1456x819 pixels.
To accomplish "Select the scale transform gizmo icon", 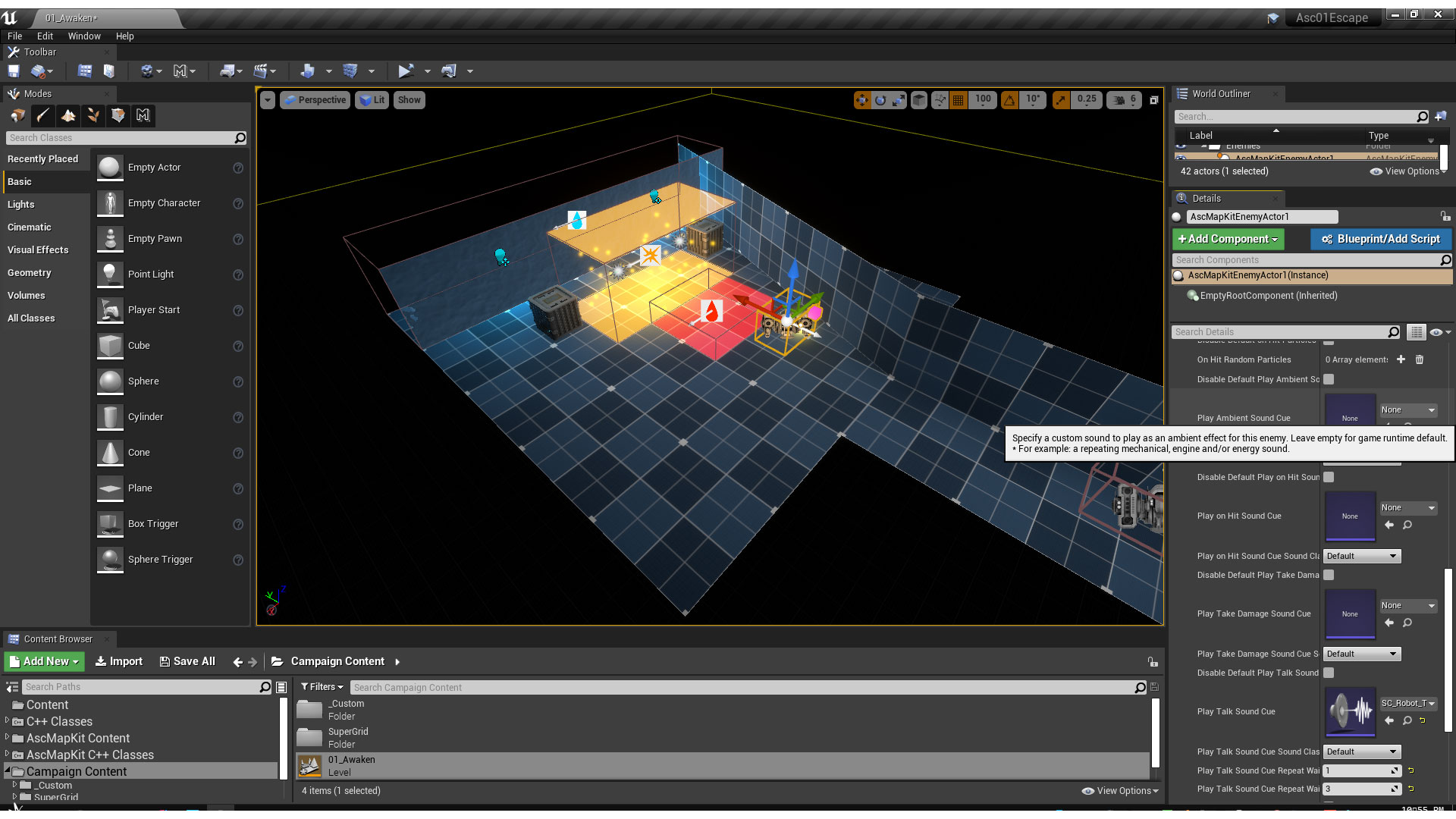I will pyautogui.click(x=899, y=100).
